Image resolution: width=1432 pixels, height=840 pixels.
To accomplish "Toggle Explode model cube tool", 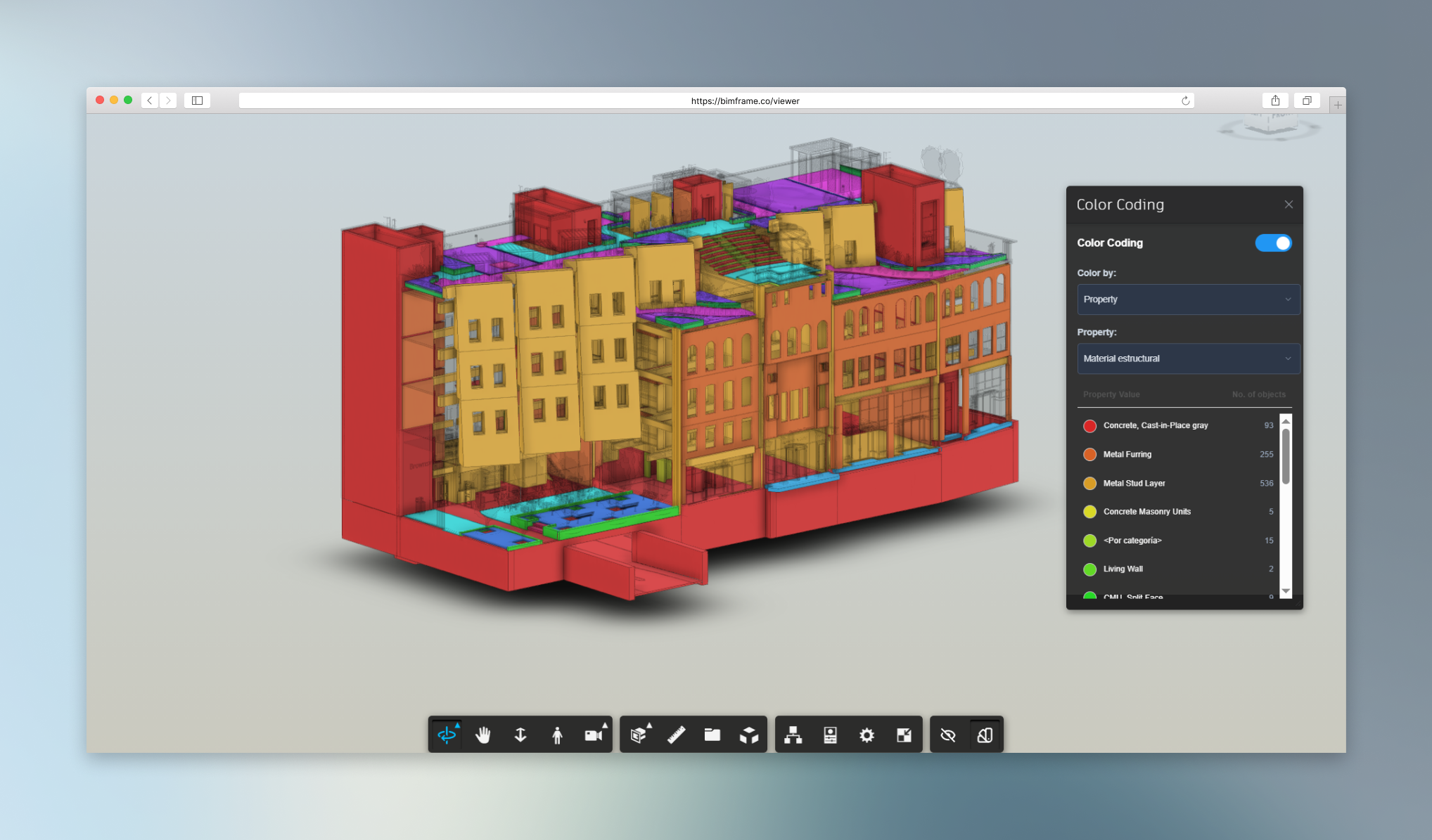I will pyautogui.click(x=749, y=735).
